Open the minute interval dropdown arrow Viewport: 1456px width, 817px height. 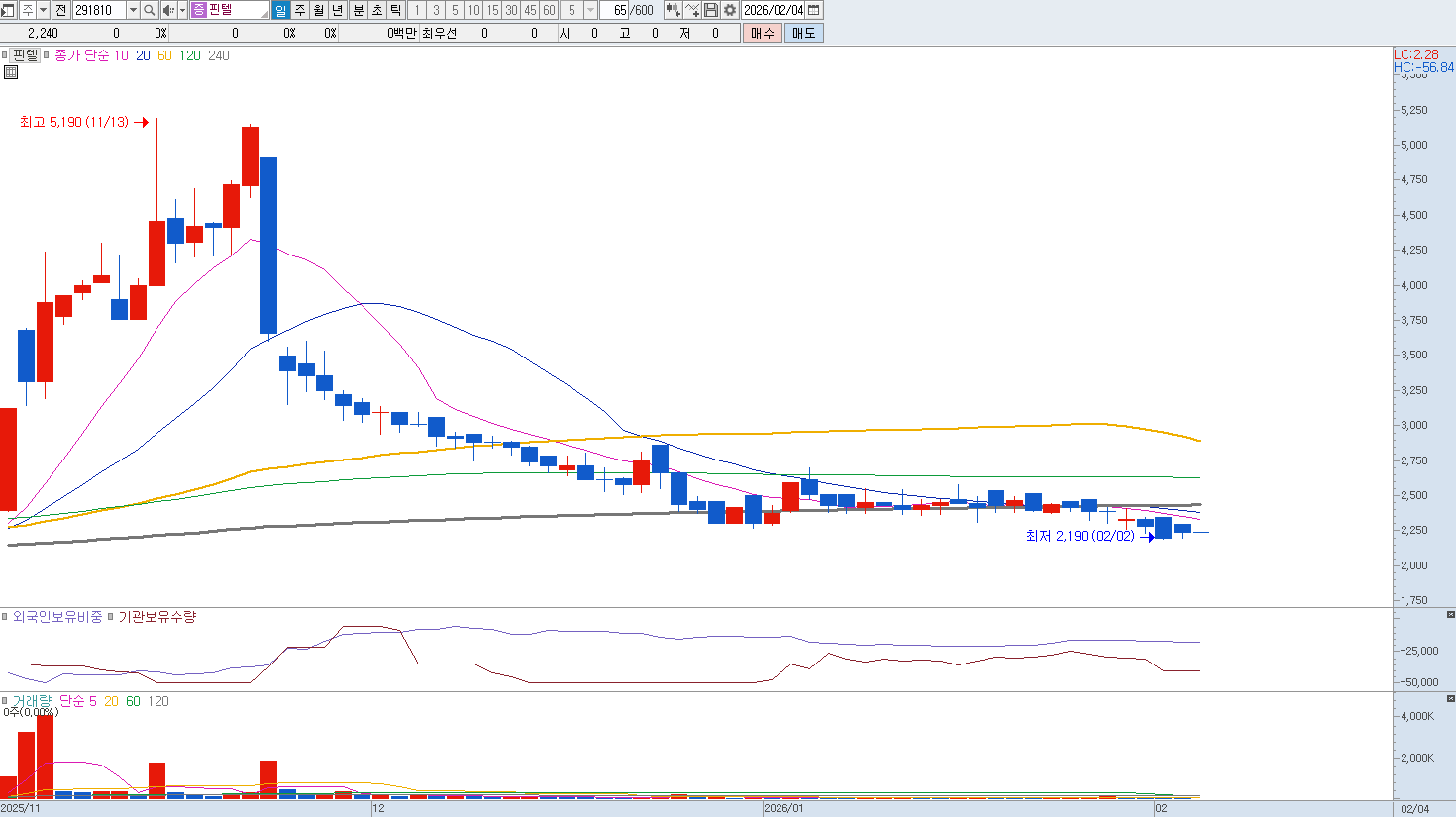(x=590, y=10)
